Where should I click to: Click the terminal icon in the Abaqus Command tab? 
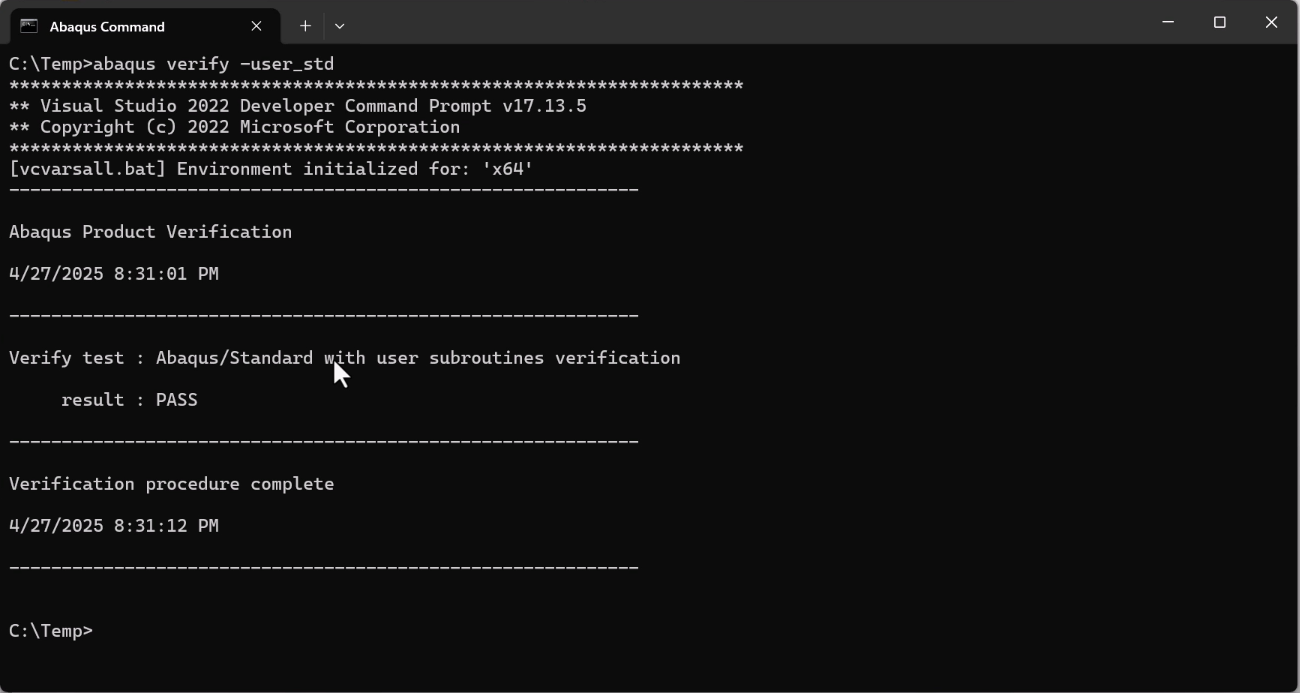point(29,26)
